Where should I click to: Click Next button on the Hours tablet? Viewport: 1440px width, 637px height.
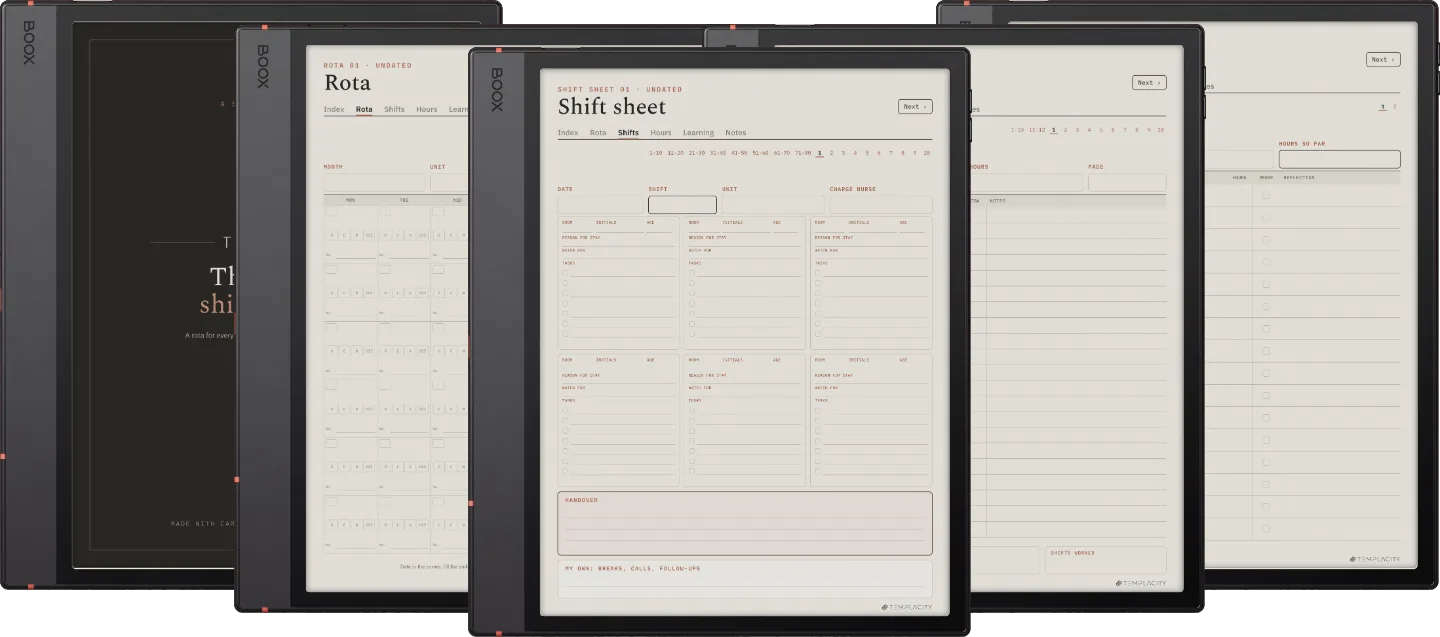[1149, 83]
